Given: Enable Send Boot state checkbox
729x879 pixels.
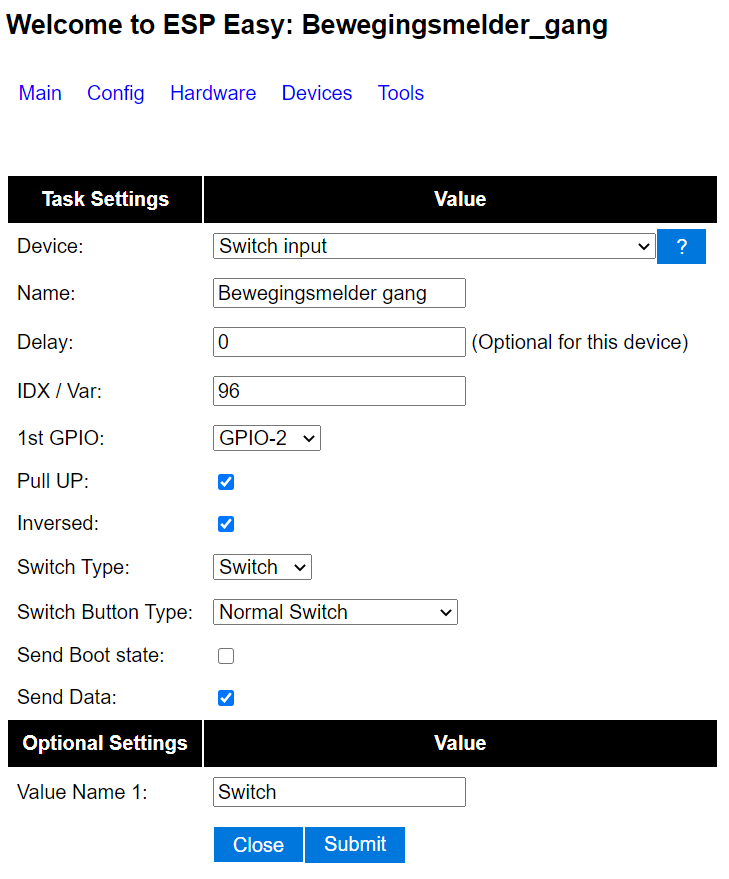Looking at the screenshot, I should 226,655.
